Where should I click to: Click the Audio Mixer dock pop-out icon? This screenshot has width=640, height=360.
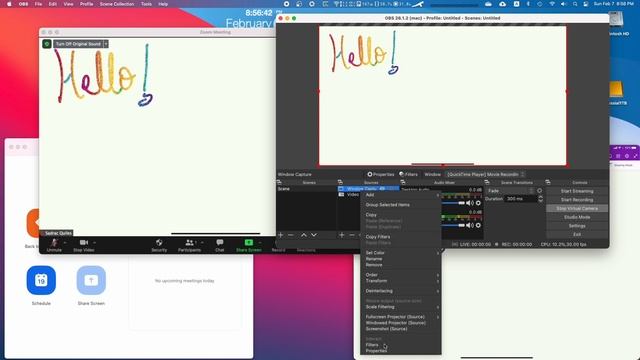click(403, 182)
